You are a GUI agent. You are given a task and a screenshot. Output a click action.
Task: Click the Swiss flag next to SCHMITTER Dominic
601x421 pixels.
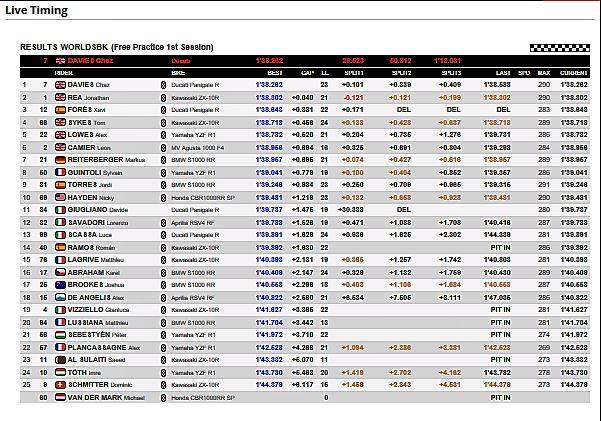(60, 385)
